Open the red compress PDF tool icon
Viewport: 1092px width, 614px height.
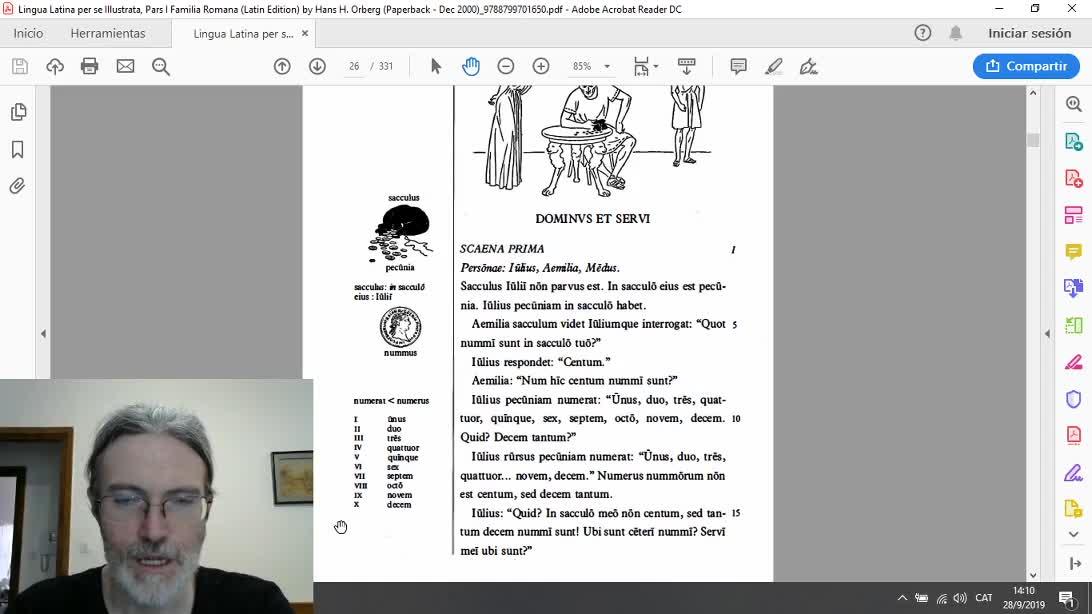(1073, 435)
